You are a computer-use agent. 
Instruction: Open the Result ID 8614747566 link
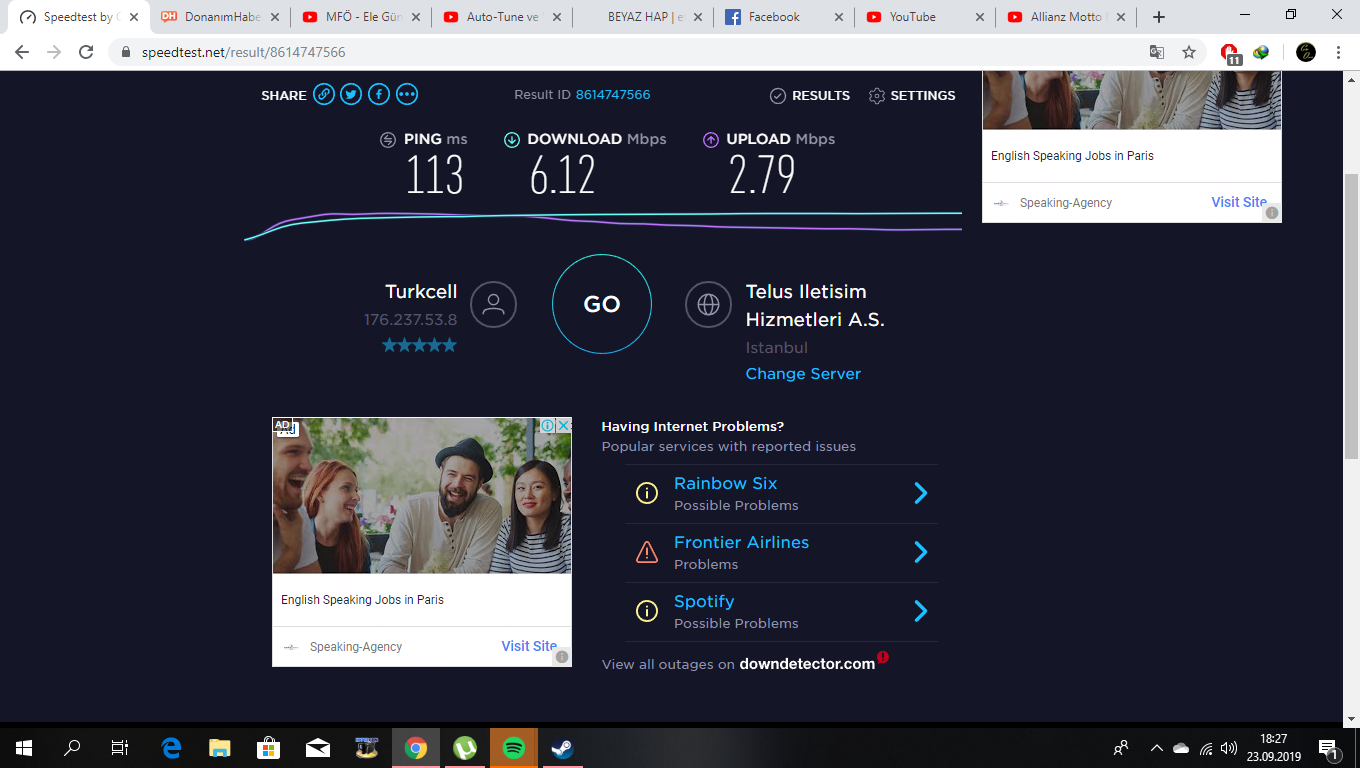pyautogui.click(x=613, y=95)
